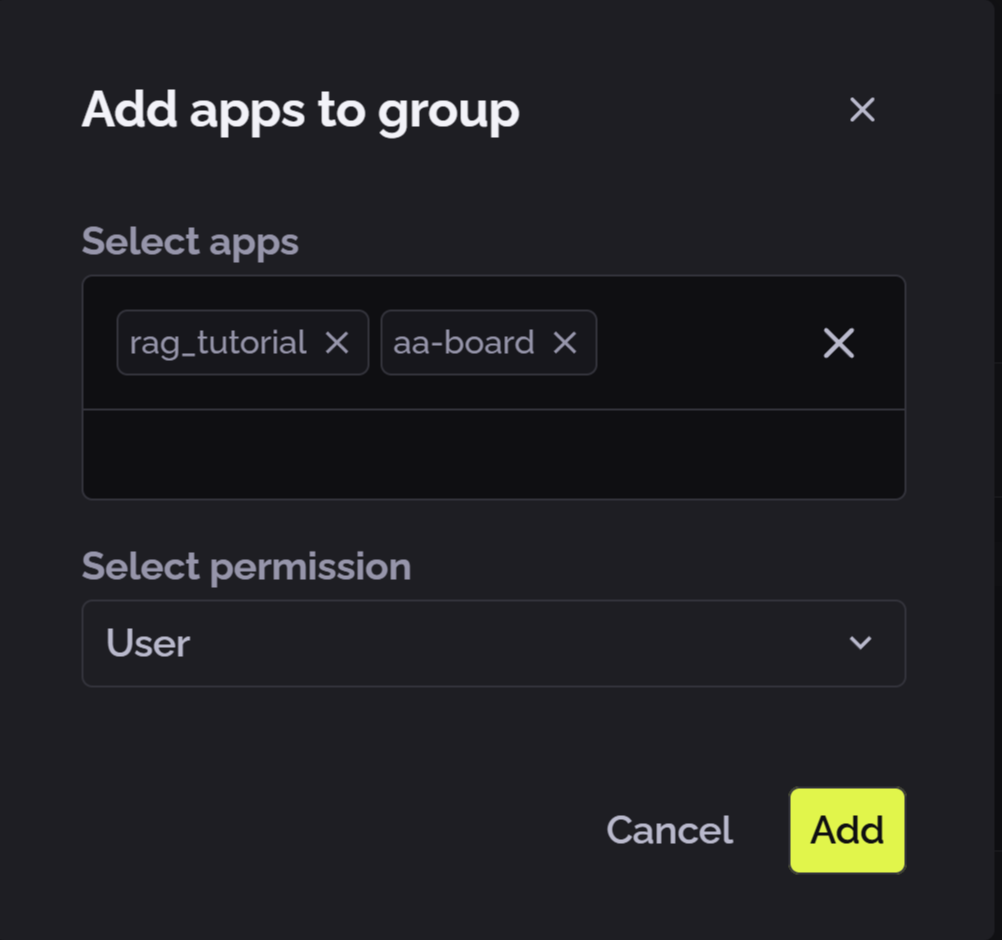Choose the User option in permission box

tap(146, 643)
